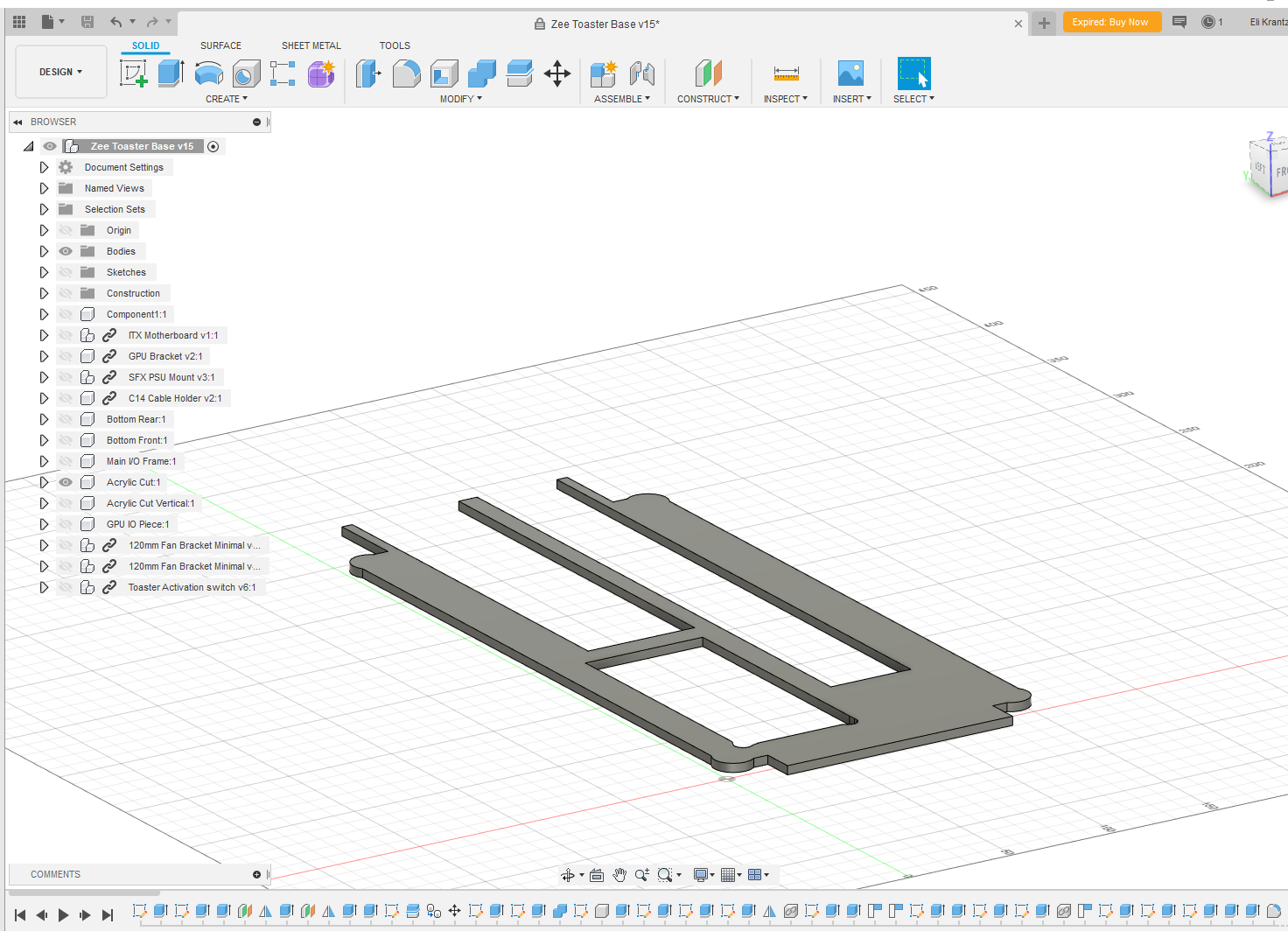Choose the Move/Copy arrows icon
The image size is (1288, 931).
click(x=557, y=73)
